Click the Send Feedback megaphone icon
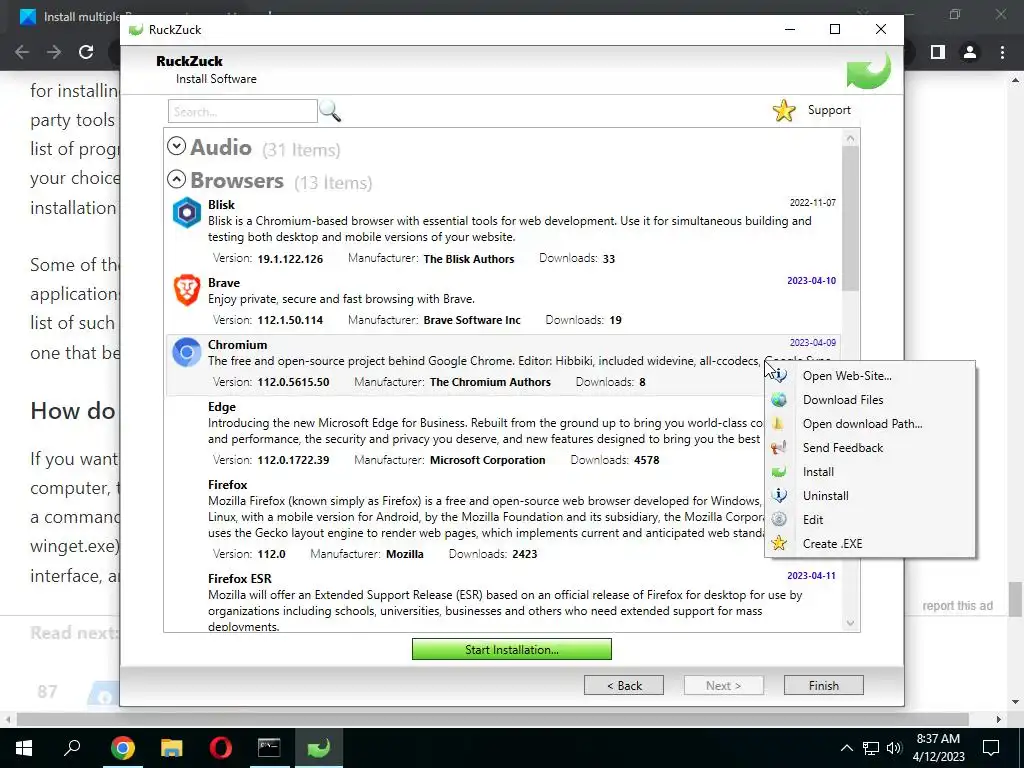The height and width of the screenshot is (768, 1024). coord(779,448)
